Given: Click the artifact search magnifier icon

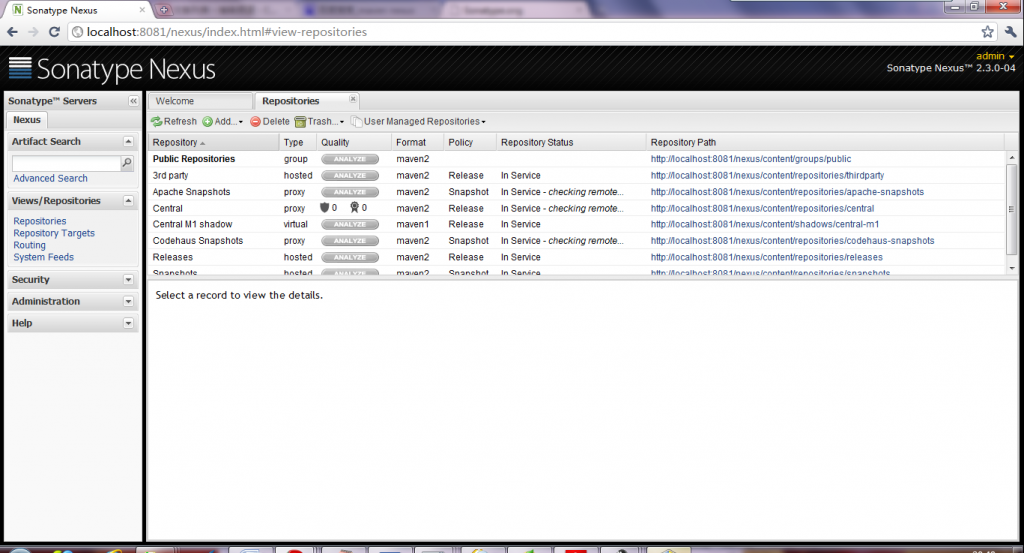Looking at the screenshot, I should 127,163.
